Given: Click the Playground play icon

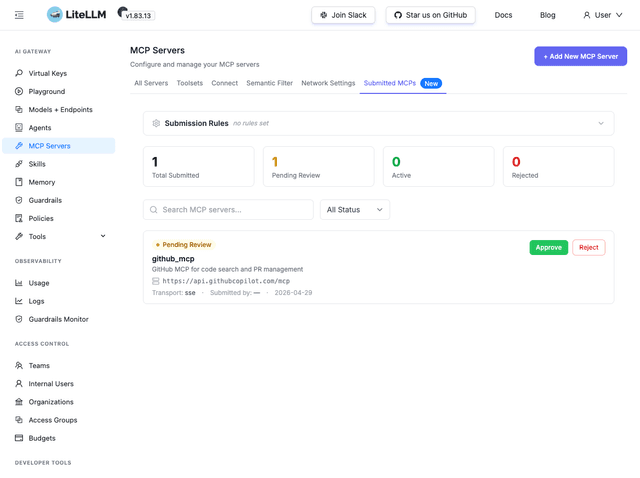Looking at the screenshot, I should (x=19, y=91).
